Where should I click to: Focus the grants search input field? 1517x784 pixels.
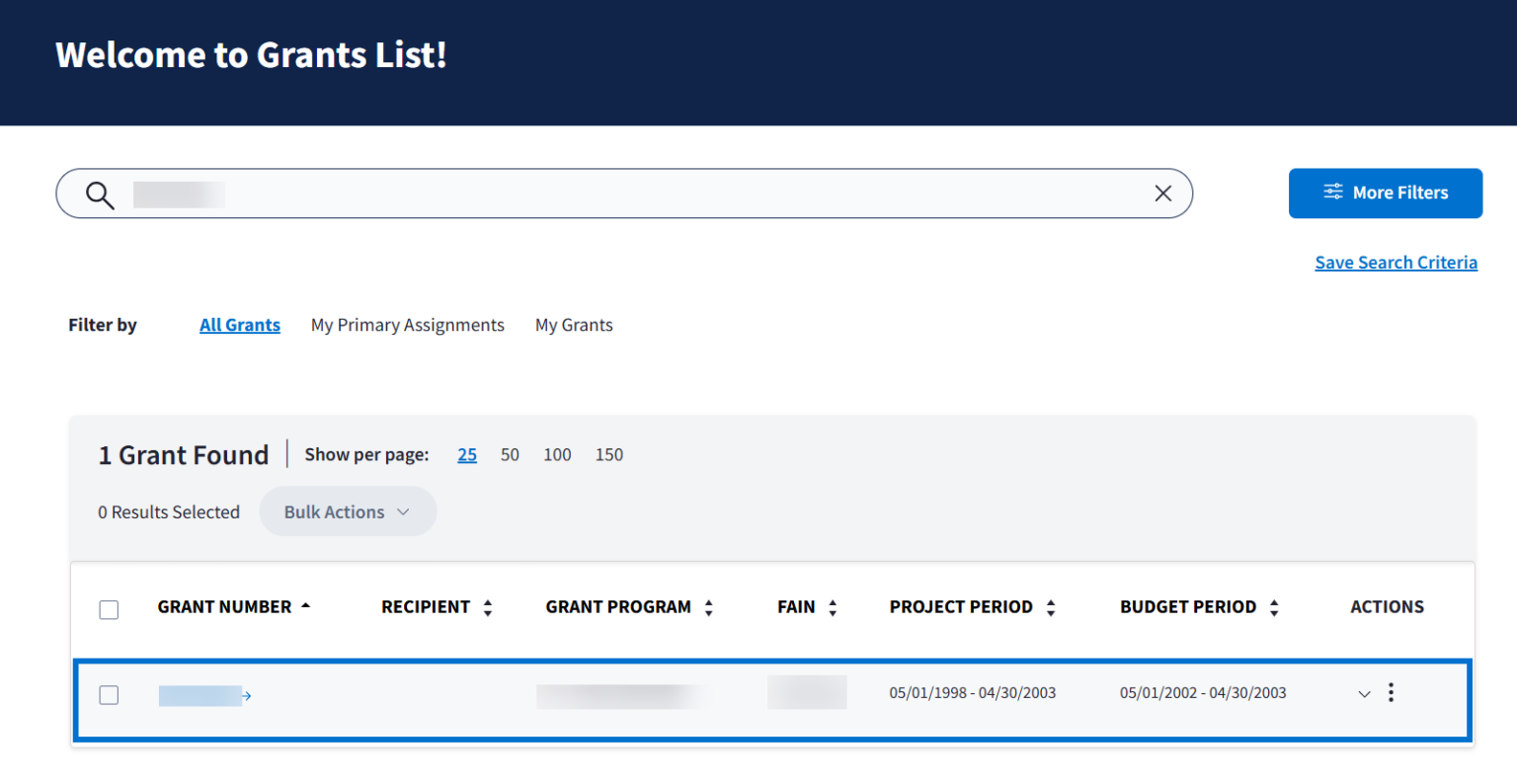coord(642,194)
